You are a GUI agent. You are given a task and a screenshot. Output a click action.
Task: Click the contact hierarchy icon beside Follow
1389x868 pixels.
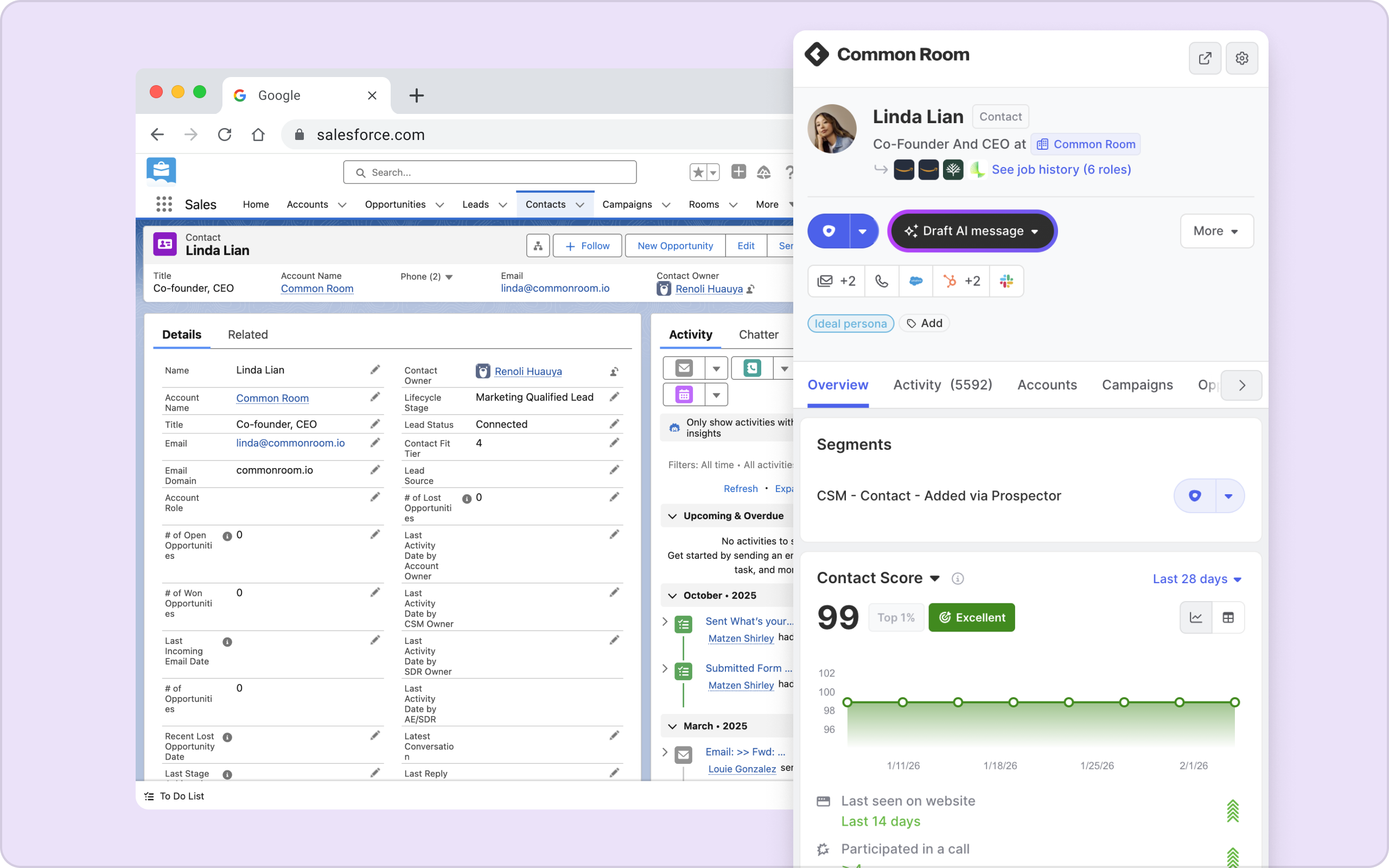538,246
